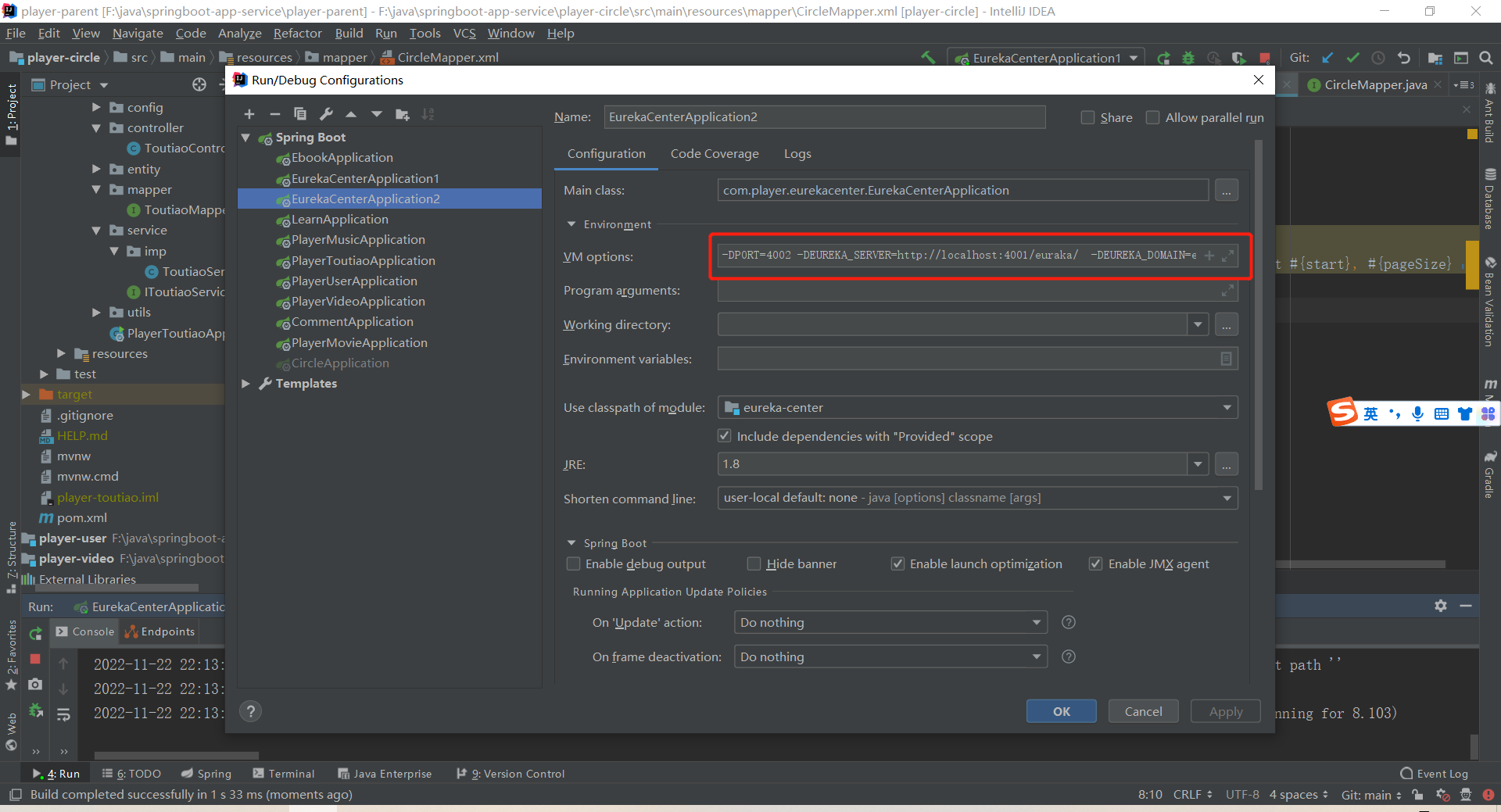1501x812 pixels.
Task: Move configuration into new folder
Action: 403,114
